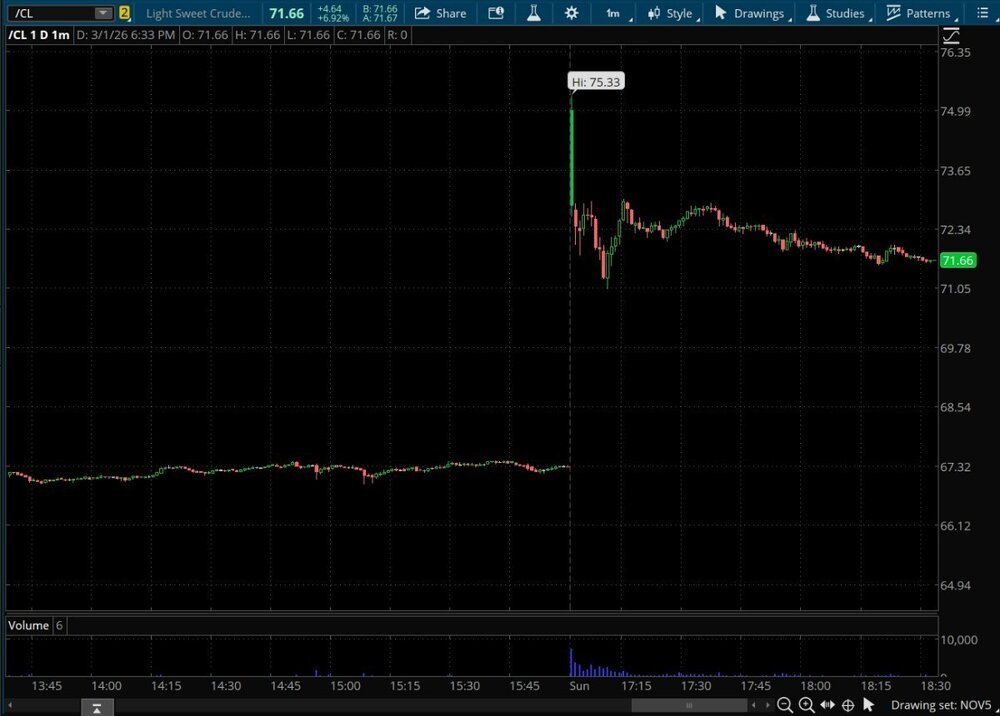Open the Patterns menu button
1000x716 pixels.
pyautogui.click(x=919, y=13)
